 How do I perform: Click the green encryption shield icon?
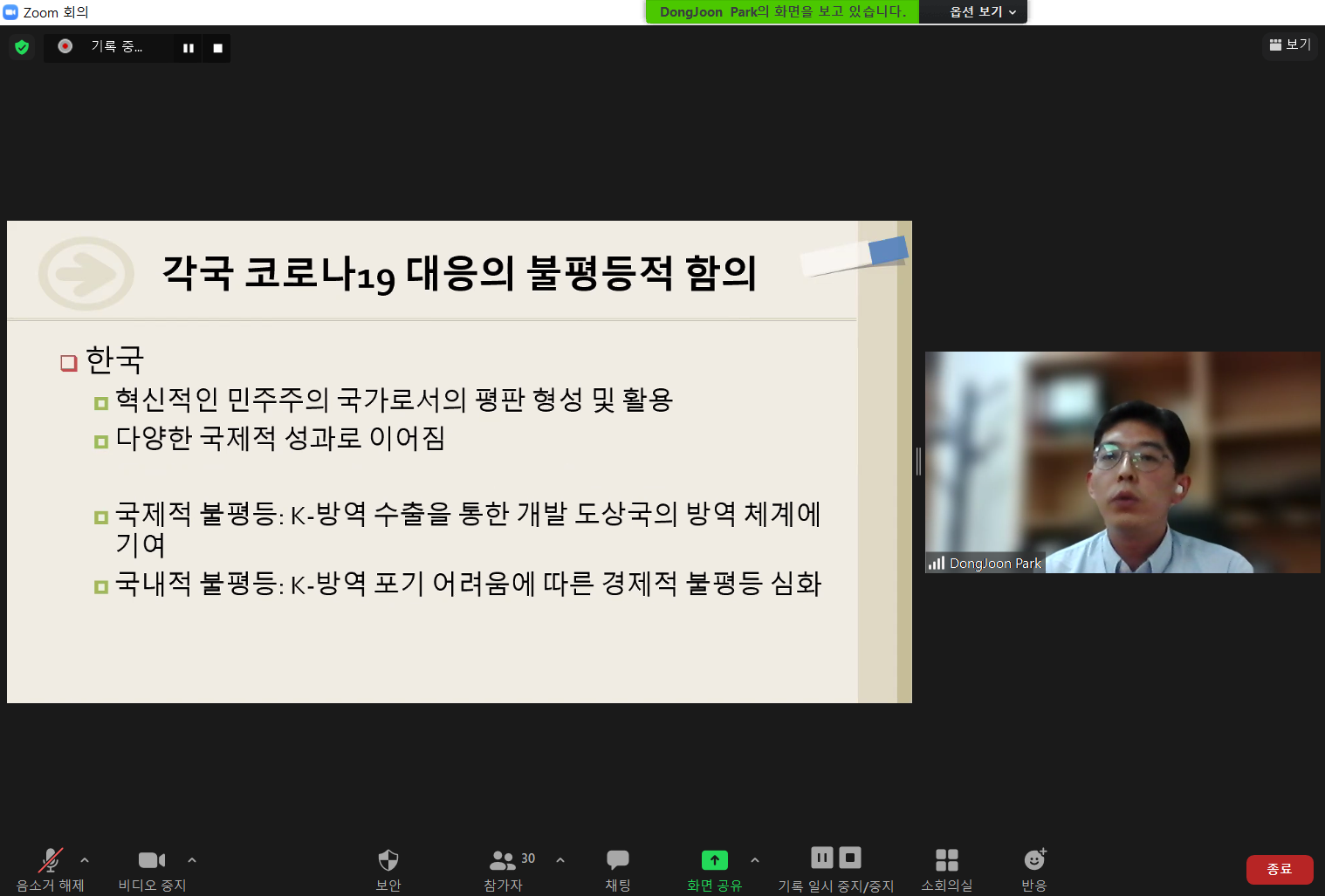[22, 47]
